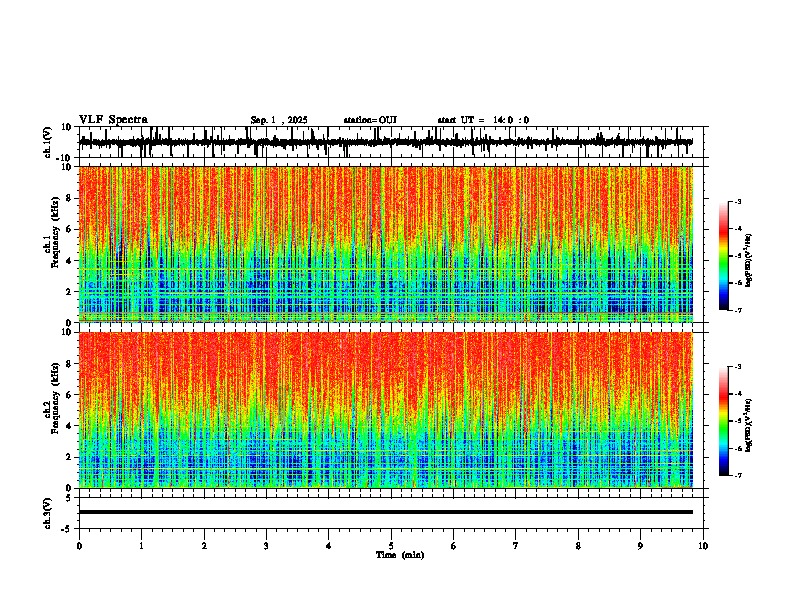The image size is (792, 612).
Task: Click the '5' tick of ch.3 voltage axis
Action: [69, 498]
